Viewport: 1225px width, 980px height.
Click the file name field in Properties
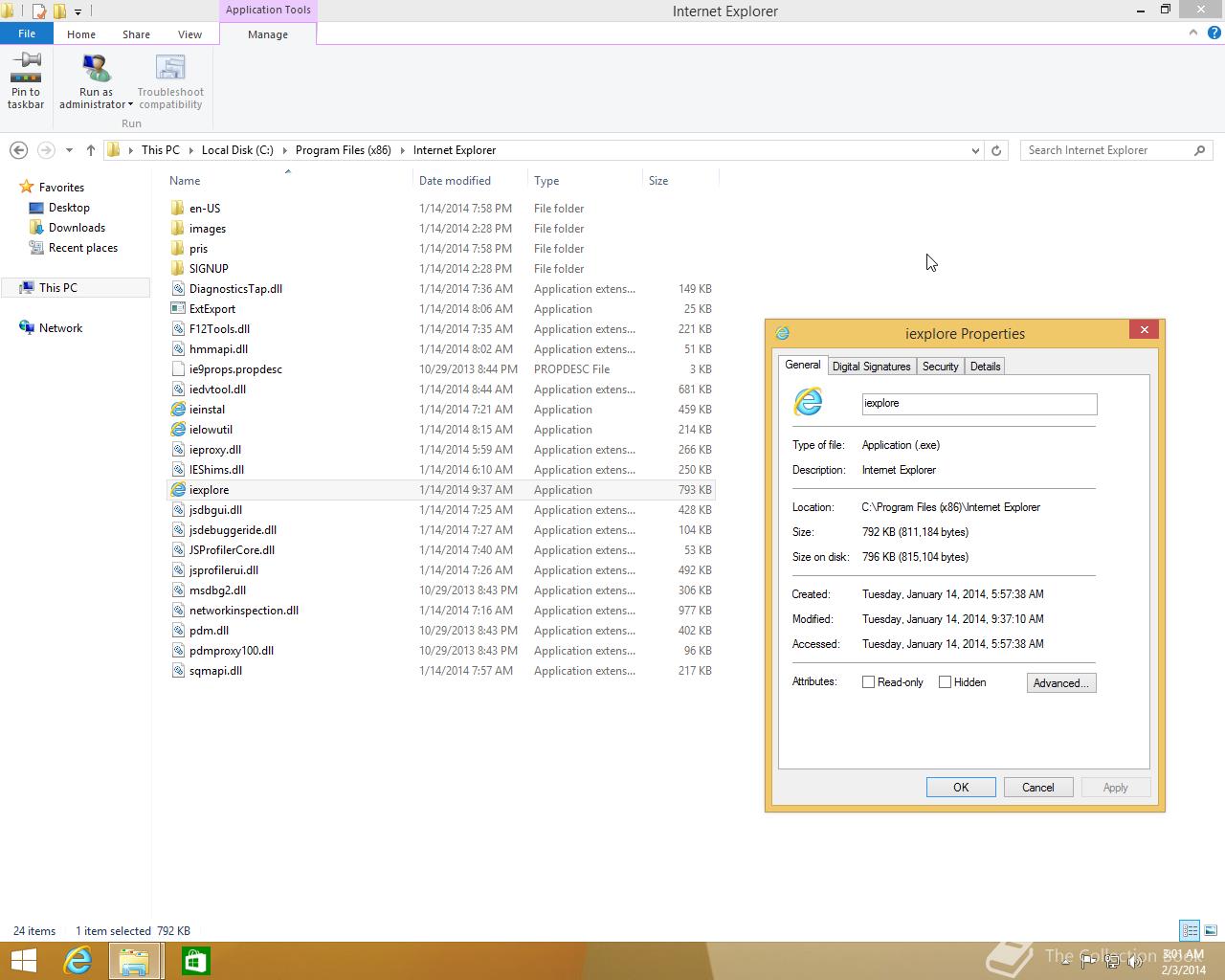979,403
